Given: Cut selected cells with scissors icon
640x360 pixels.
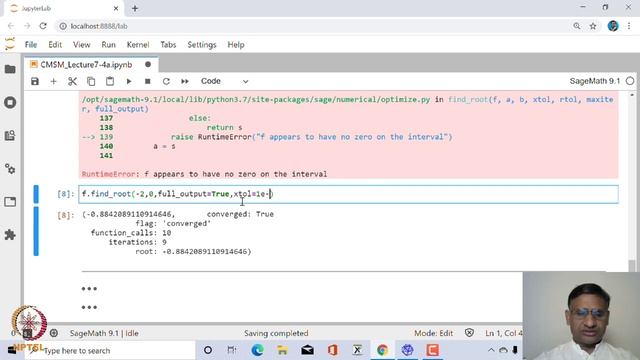Looking at the screenshot, I should pyautogui.click(x=72, y=81).
